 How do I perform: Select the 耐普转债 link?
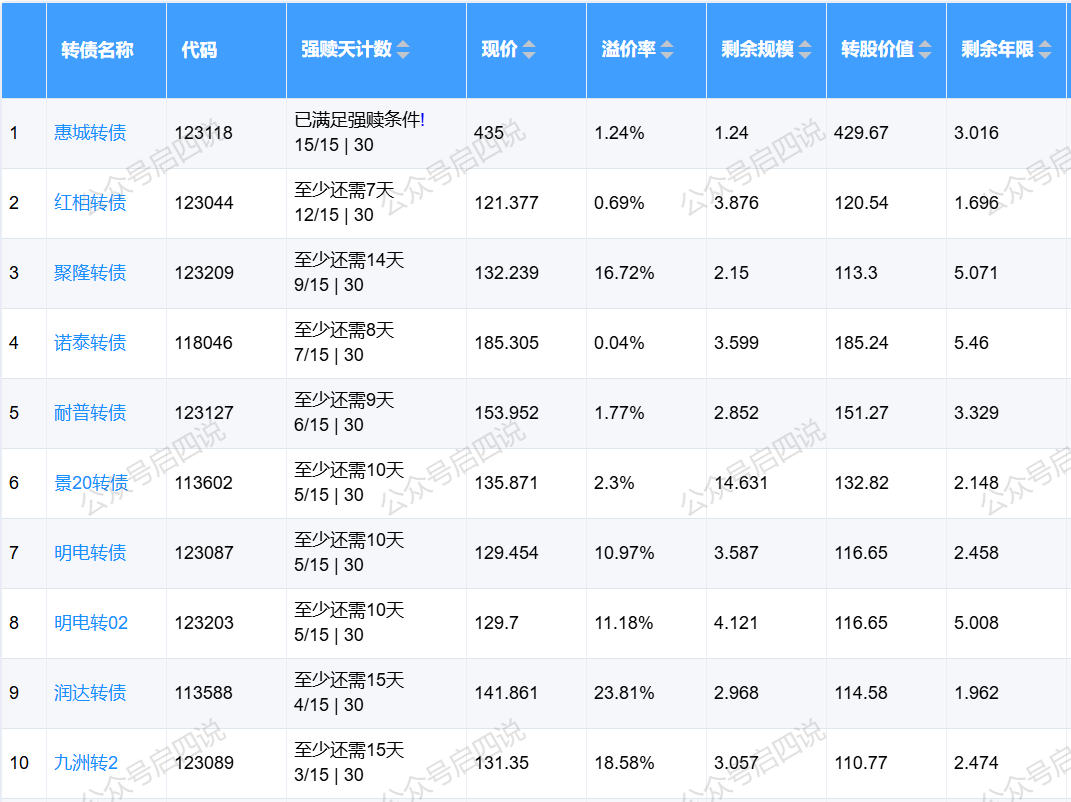pos(90,413)
